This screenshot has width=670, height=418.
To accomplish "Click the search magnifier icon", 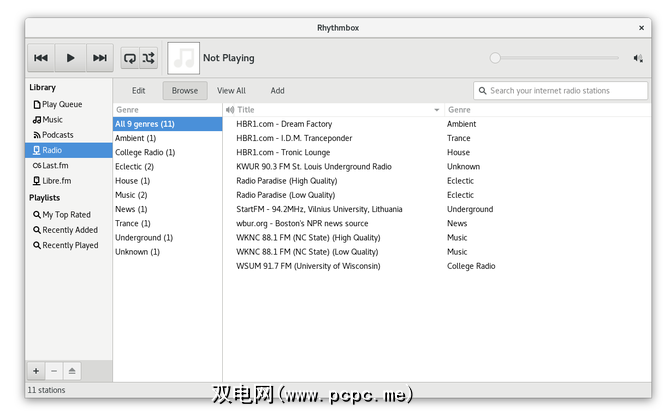I will click(482, 91).
